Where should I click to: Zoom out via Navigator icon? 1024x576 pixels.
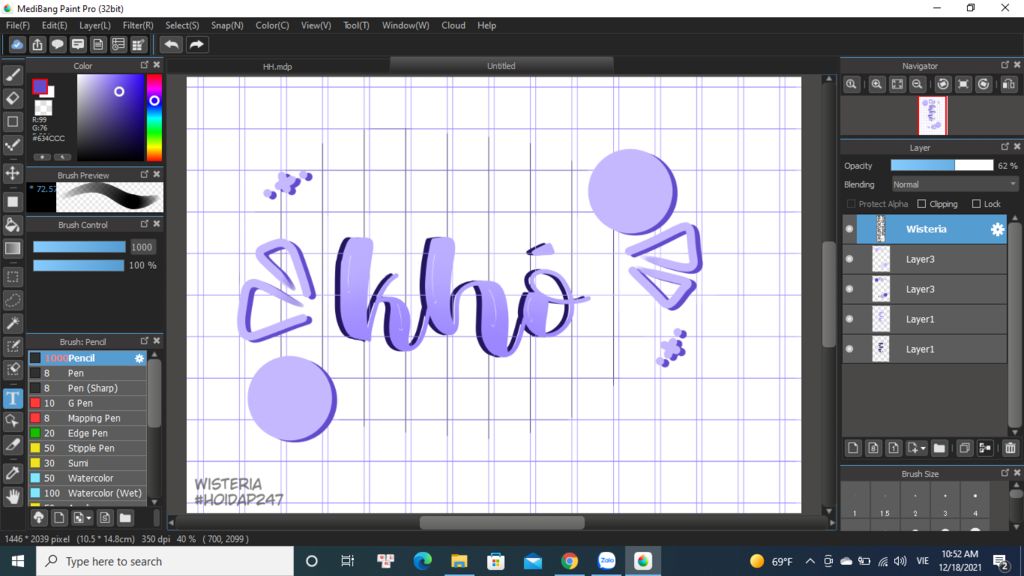pos(918,84)
